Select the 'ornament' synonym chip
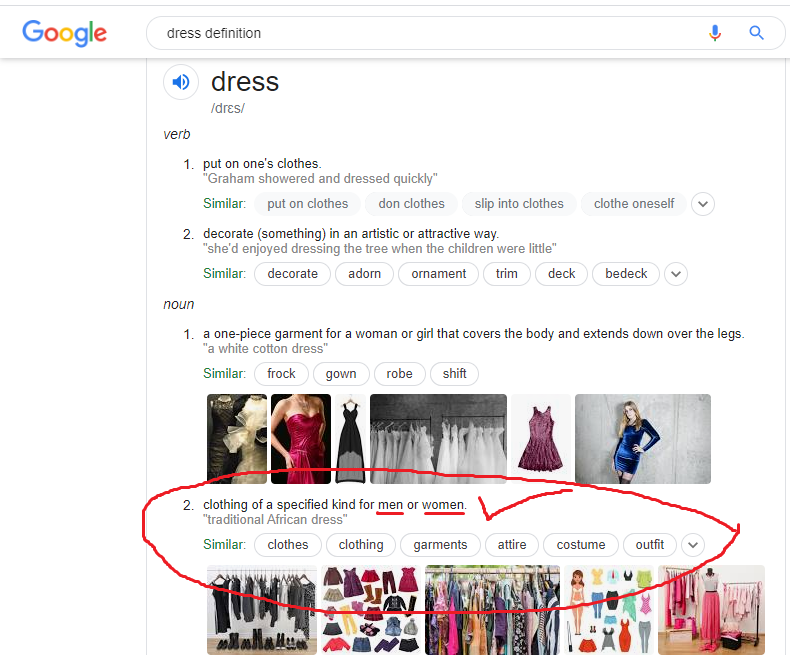Image resolution: width=790 pixels, height=655 pixels. pos(438,274)
